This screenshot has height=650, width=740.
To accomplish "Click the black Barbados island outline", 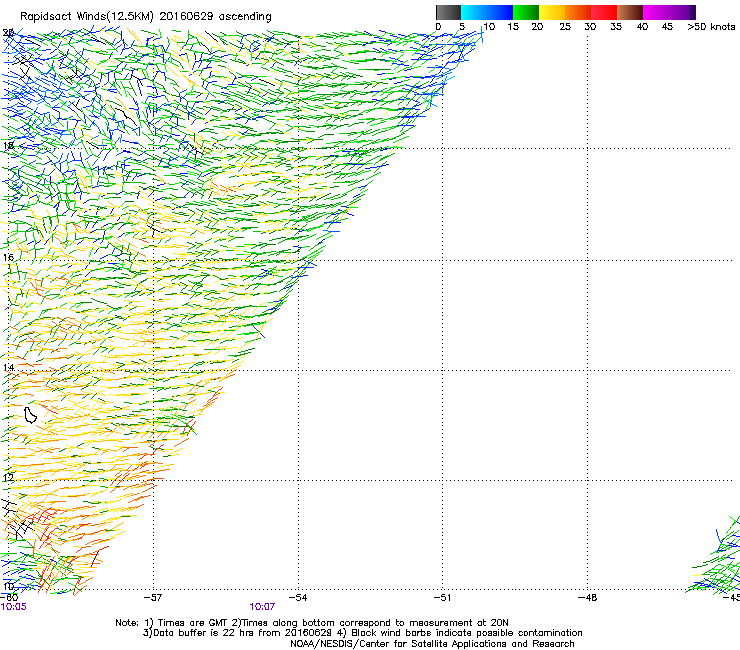I will (30, 415).
